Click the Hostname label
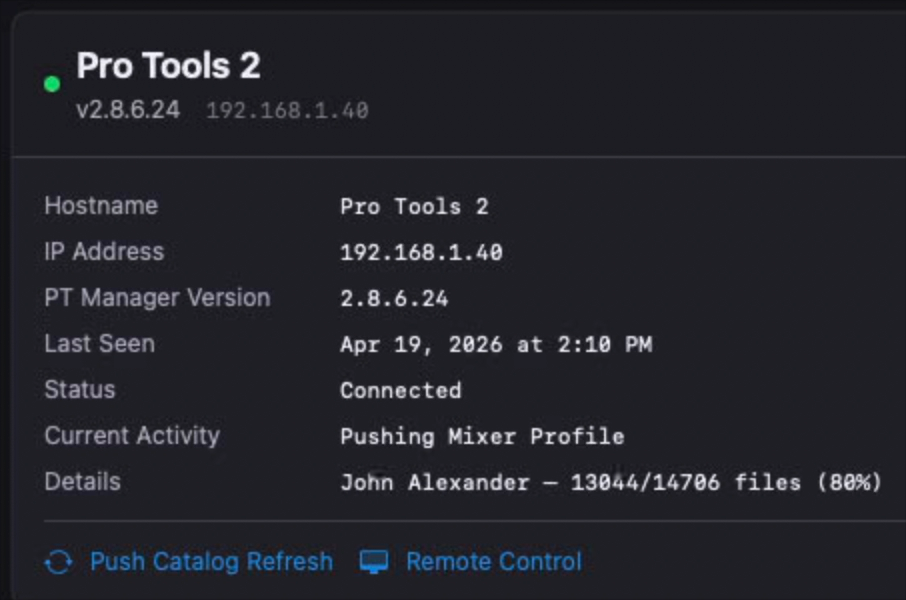The height and width of the screenshot is (600, 906). 101,206
